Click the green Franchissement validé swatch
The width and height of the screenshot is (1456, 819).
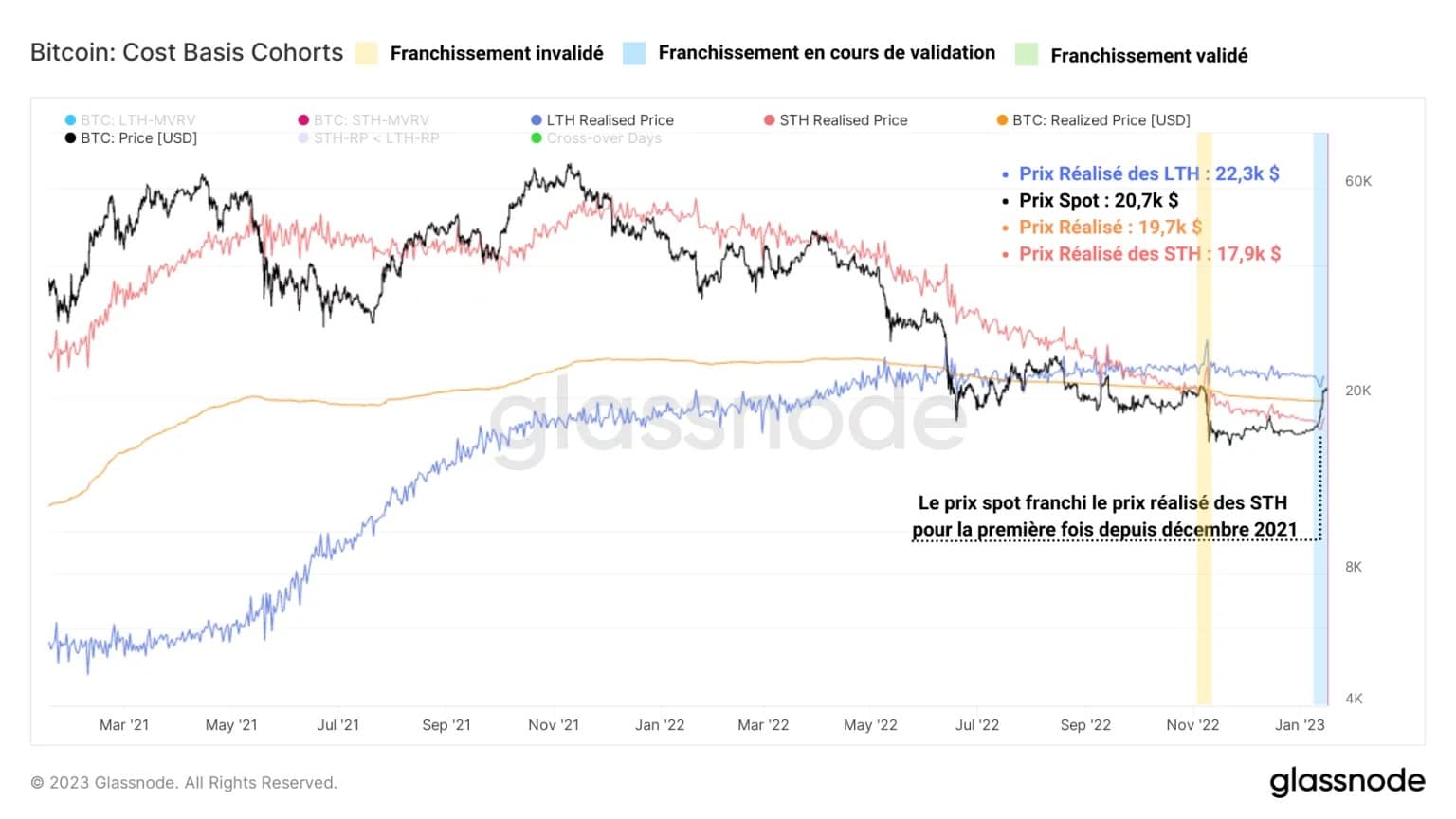coord(1027,54)
